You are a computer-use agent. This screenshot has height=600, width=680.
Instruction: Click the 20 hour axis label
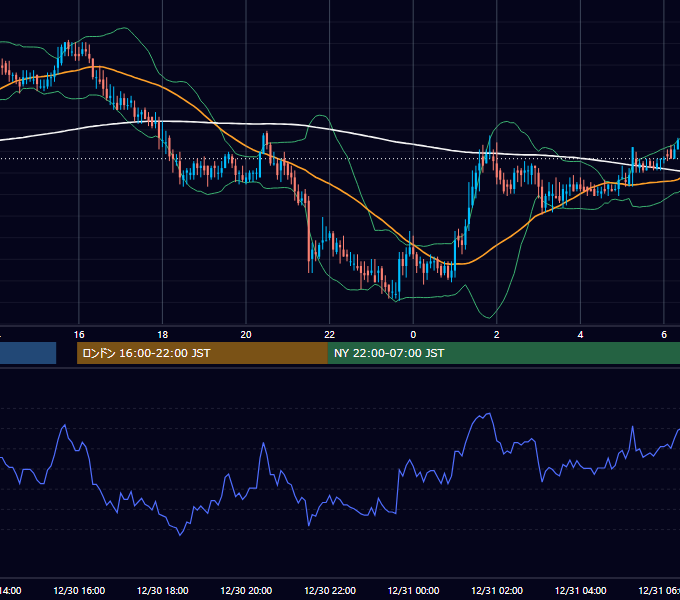point(246,335)
